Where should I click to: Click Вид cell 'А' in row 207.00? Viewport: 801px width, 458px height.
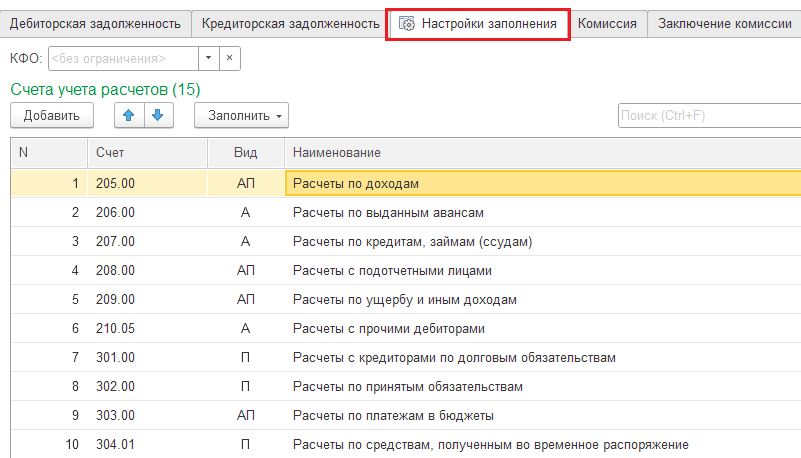[x=246, y=242]
